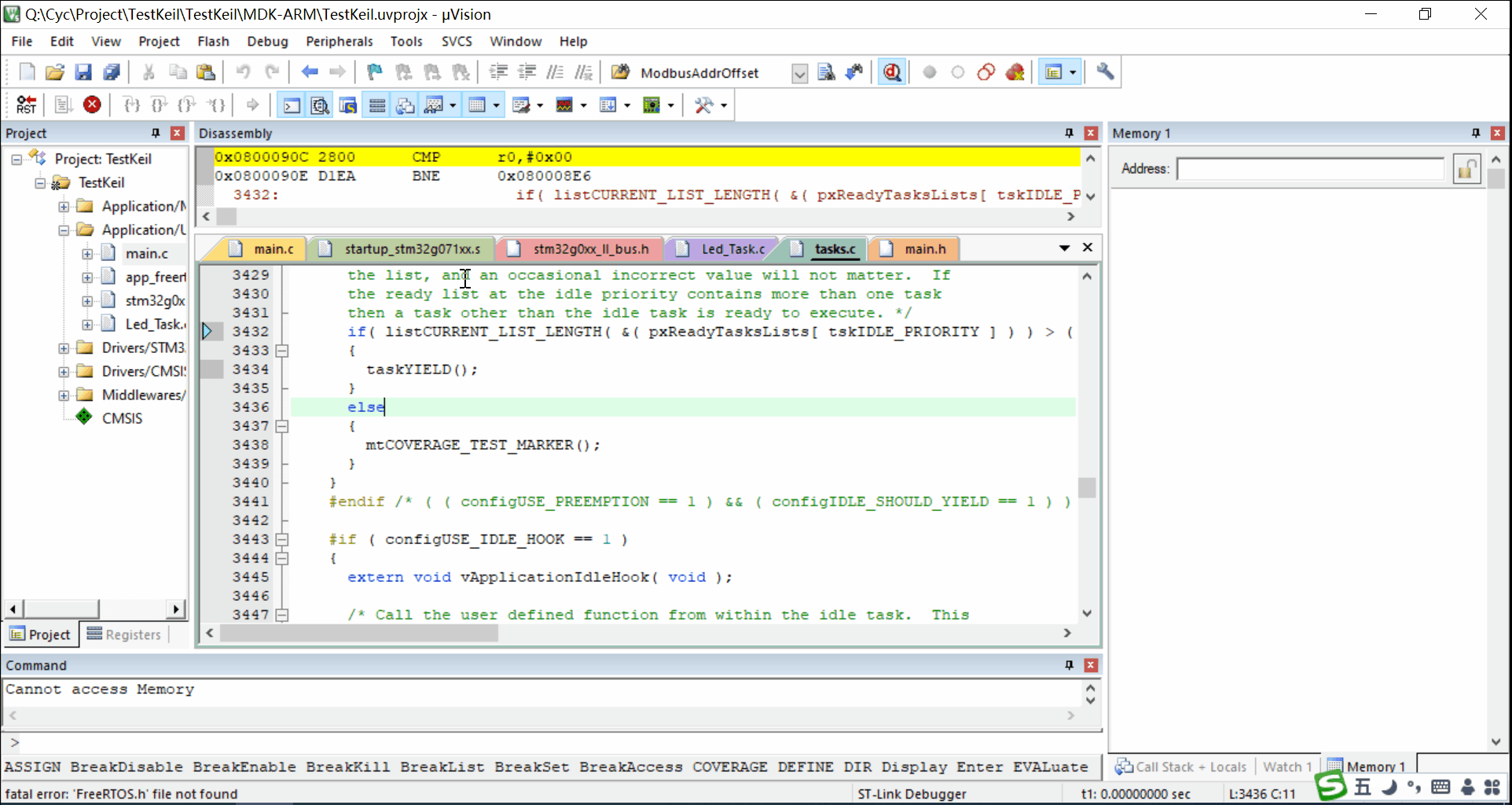The width and height of the screenshot is (1512, 805).
Task: Click the Memory 1 Address input field
Action: (1310, 169)
